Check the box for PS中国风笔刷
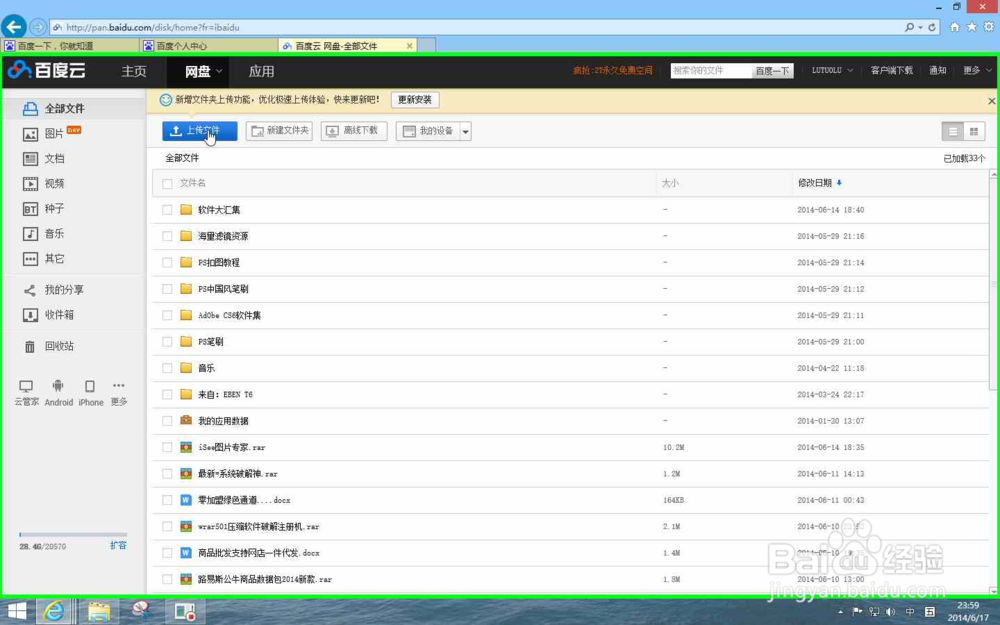1000x625 pixels. click(167, 289)
